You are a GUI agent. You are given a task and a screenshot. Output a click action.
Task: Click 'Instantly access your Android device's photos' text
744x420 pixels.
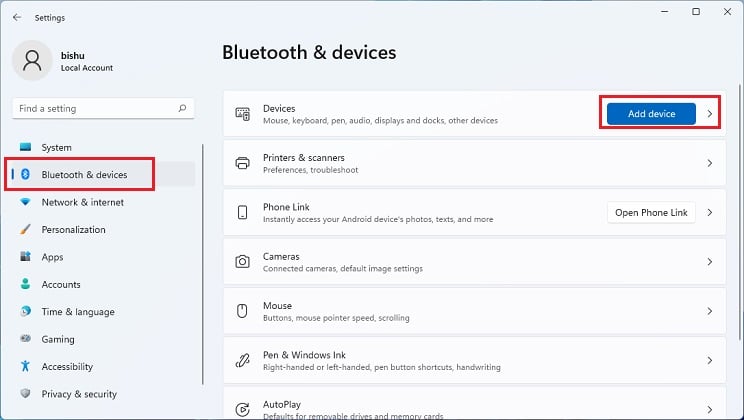(x=378, y=219)
